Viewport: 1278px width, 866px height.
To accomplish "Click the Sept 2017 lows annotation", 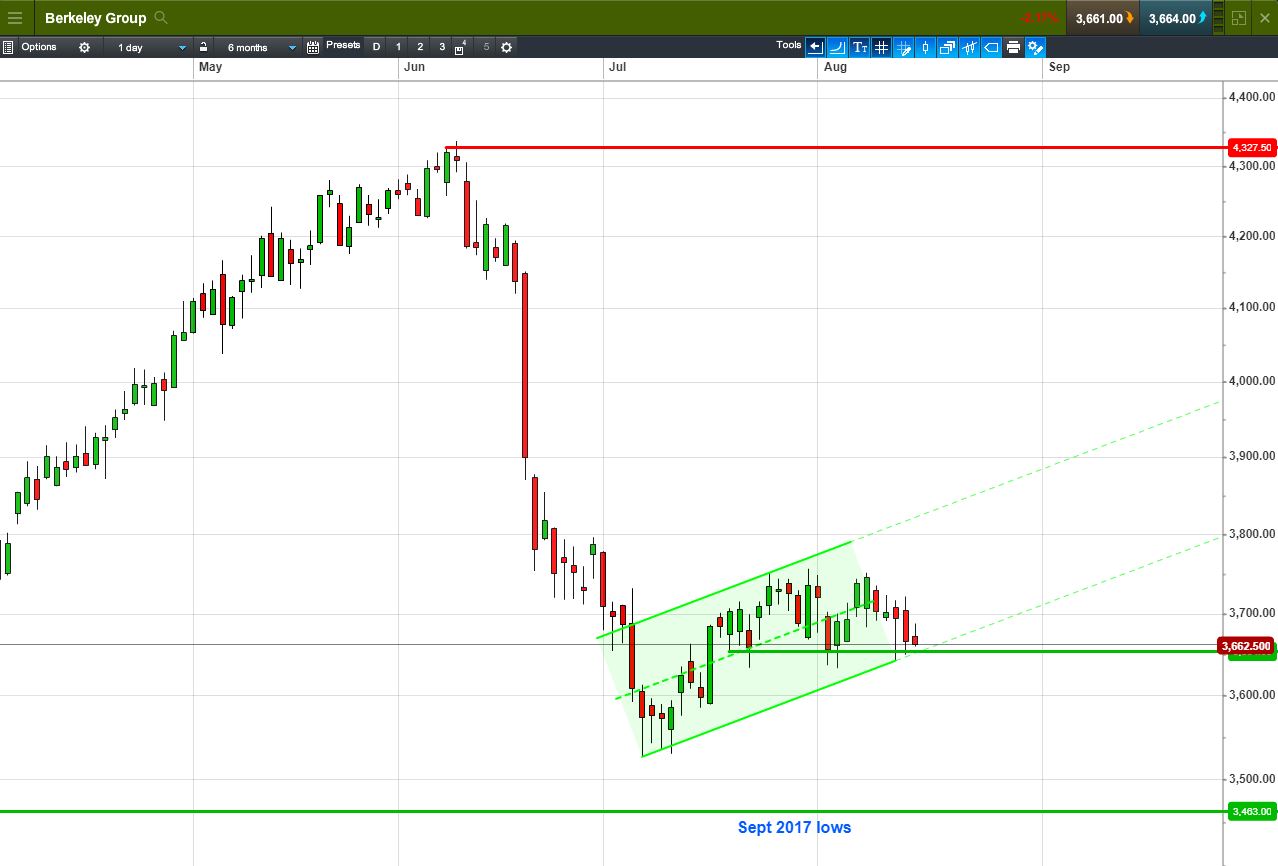I will coord(795,827).
